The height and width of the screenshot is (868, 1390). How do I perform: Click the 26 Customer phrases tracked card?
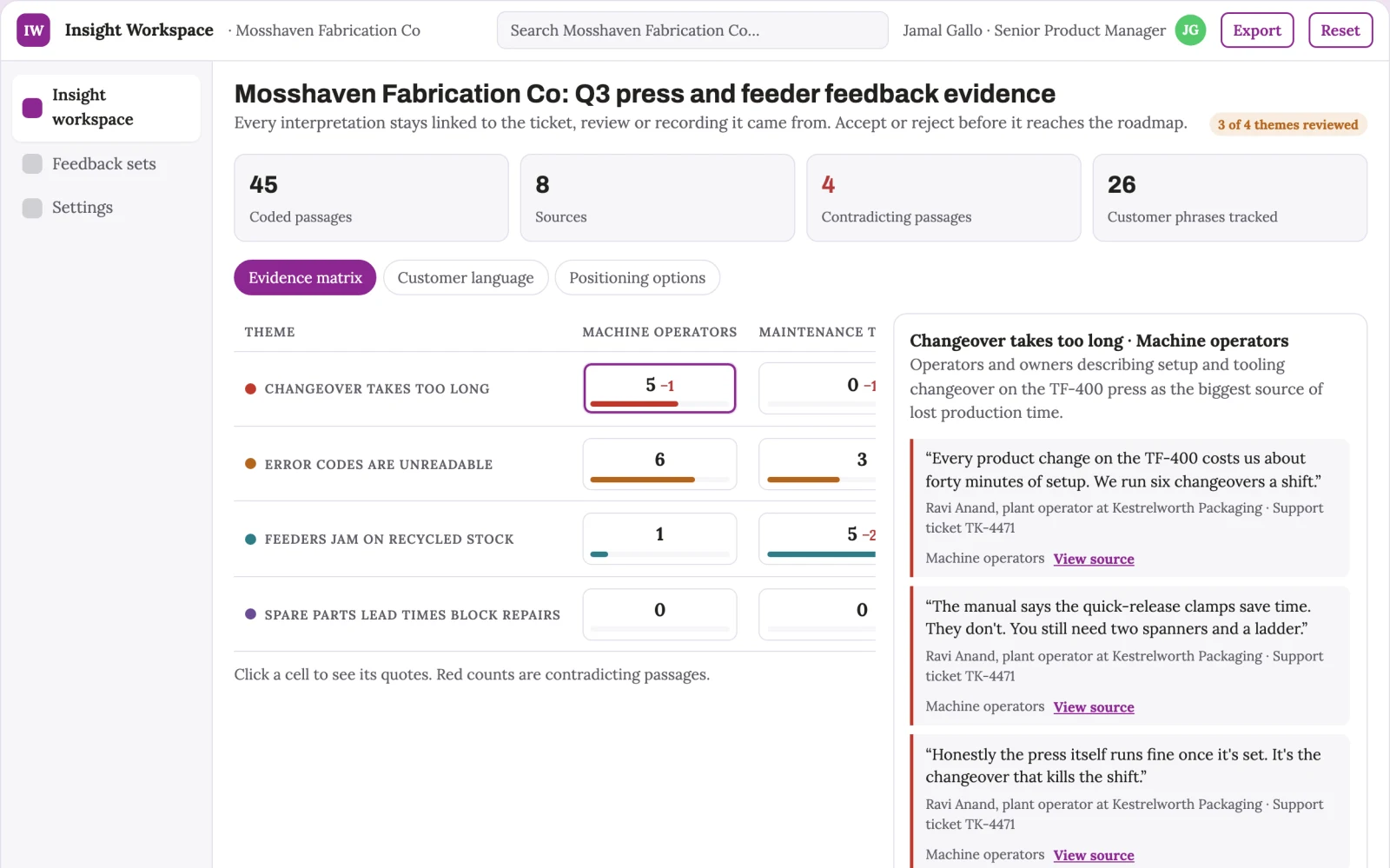[x=1230, y=198]
